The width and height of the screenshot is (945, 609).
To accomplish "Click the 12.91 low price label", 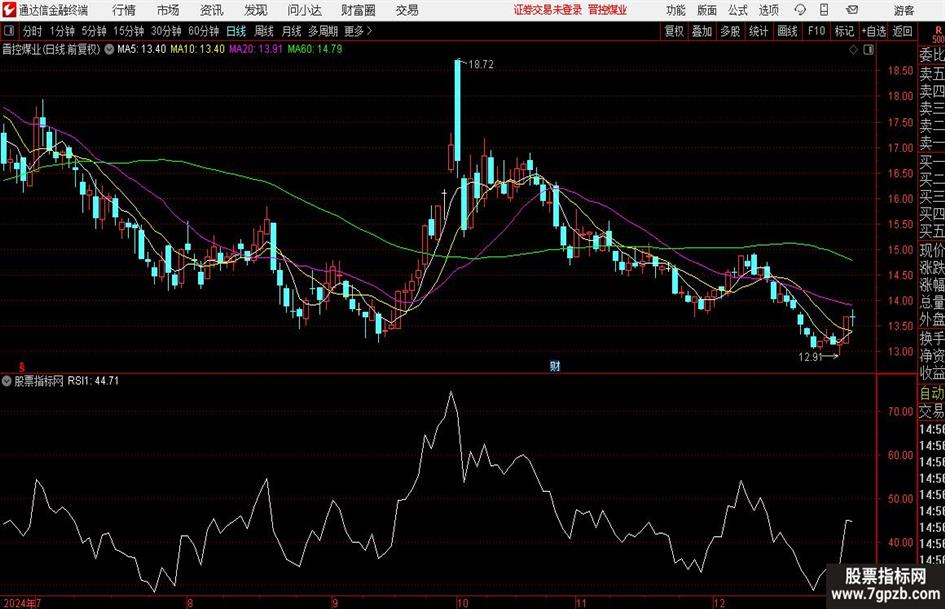I will [x=811, y=357].
